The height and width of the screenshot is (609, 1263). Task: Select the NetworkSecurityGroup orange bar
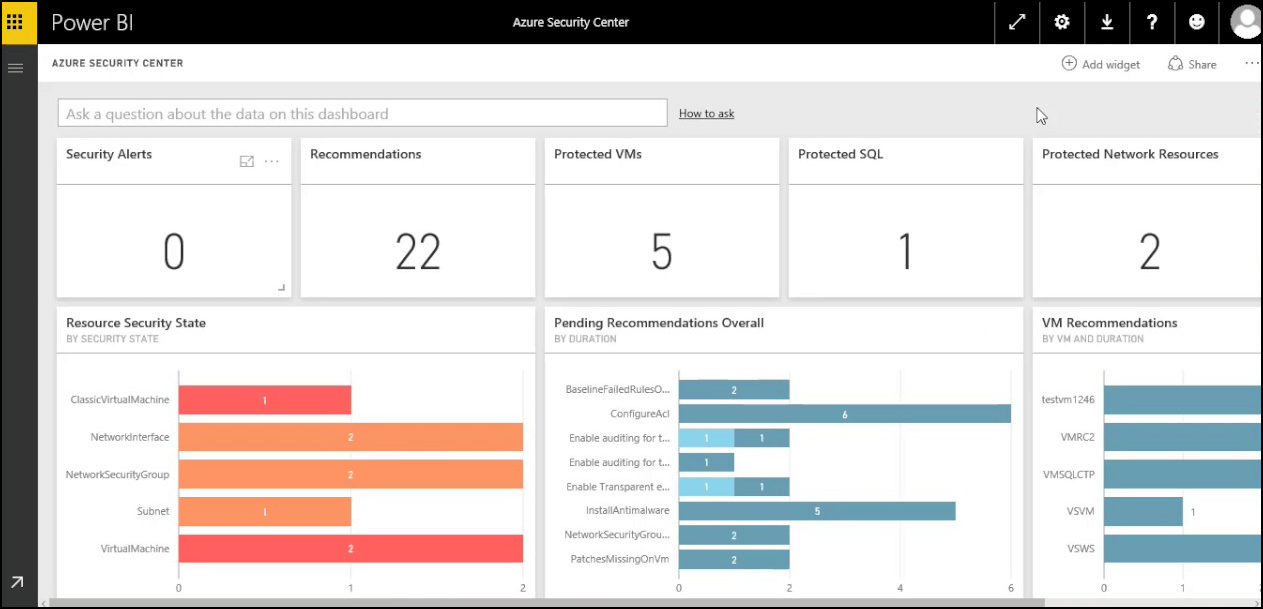pyautogui.click(x=351, y=474)
